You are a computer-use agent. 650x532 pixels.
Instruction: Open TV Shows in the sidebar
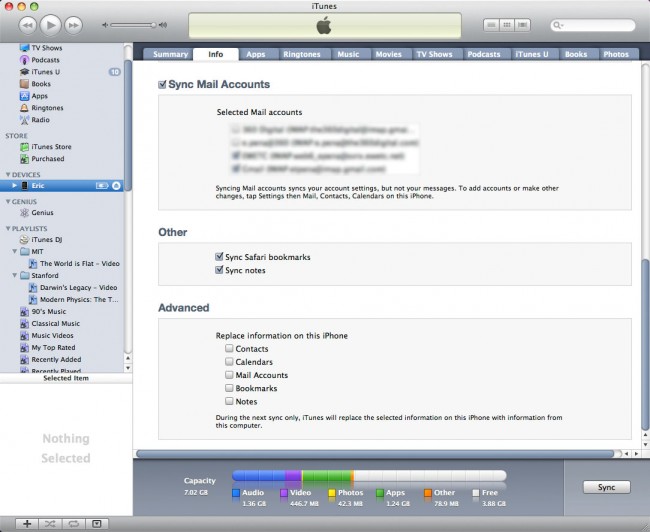(47, 48)
